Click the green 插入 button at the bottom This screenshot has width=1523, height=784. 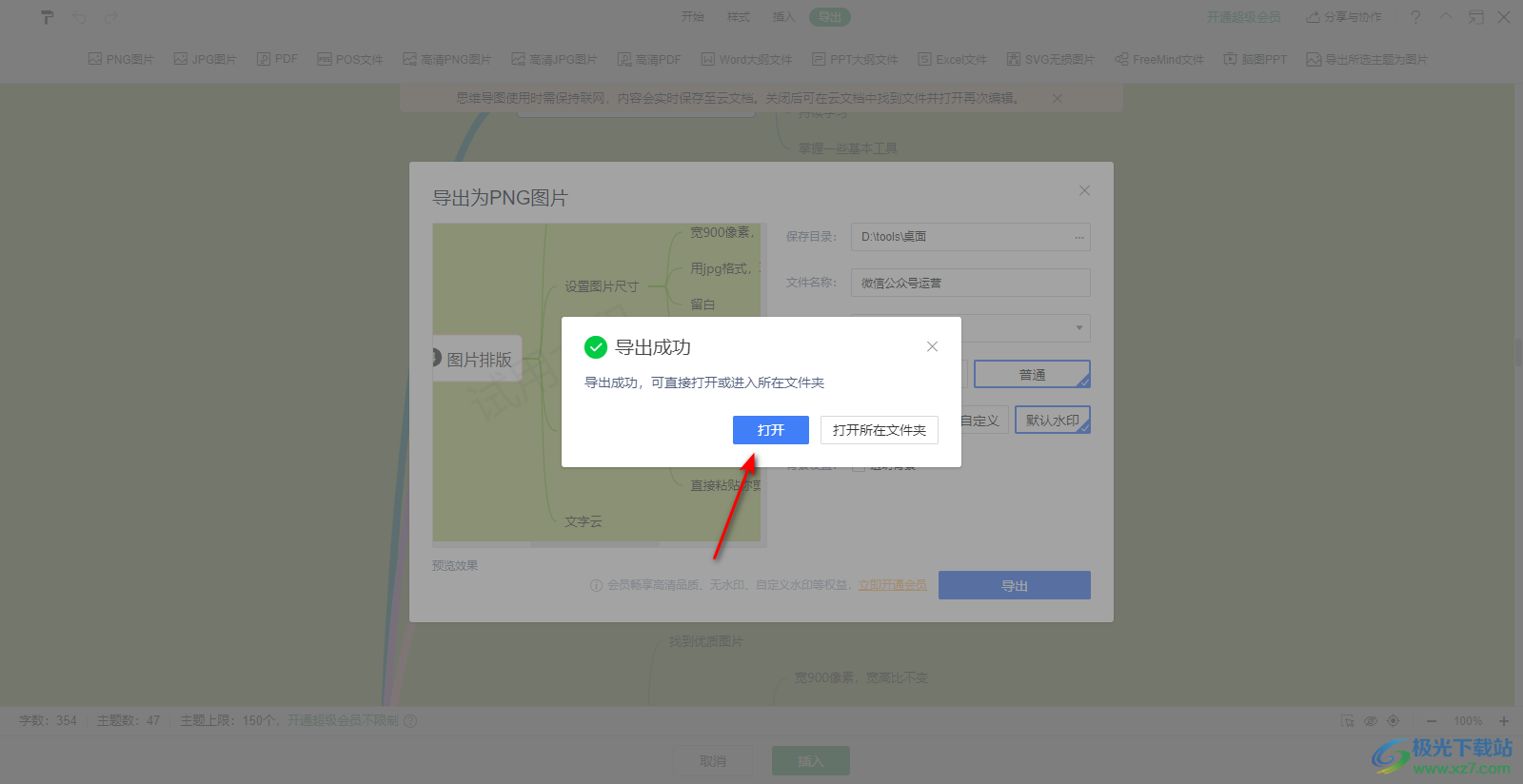click(810, 761)
